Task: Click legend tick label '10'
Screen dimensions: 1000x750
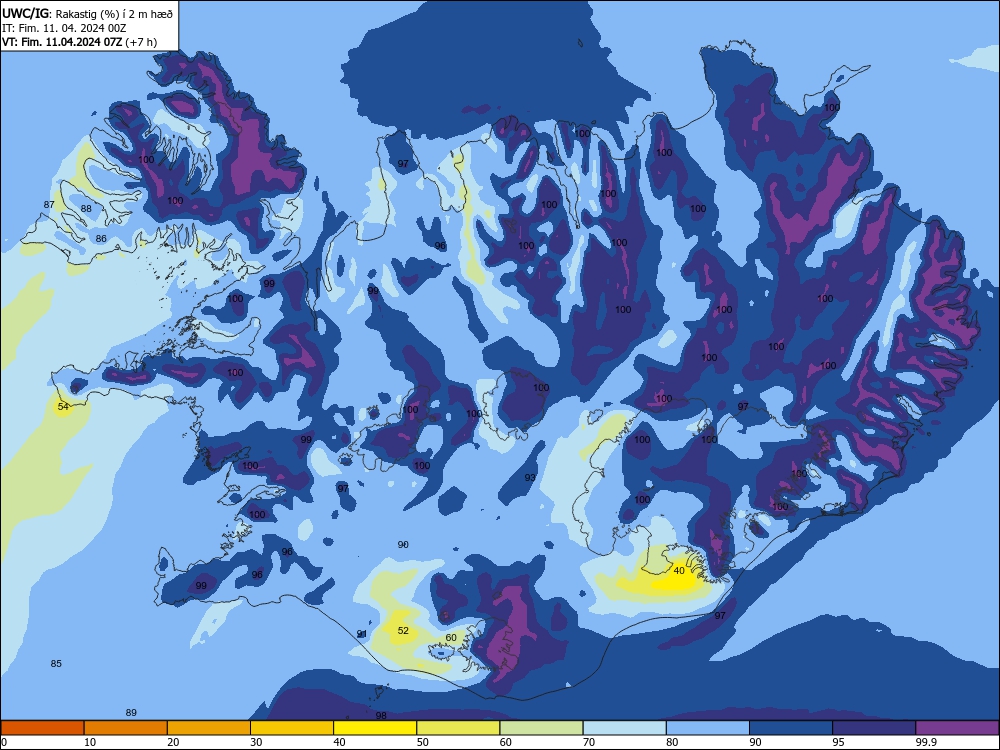Action: tap(90, 742)
